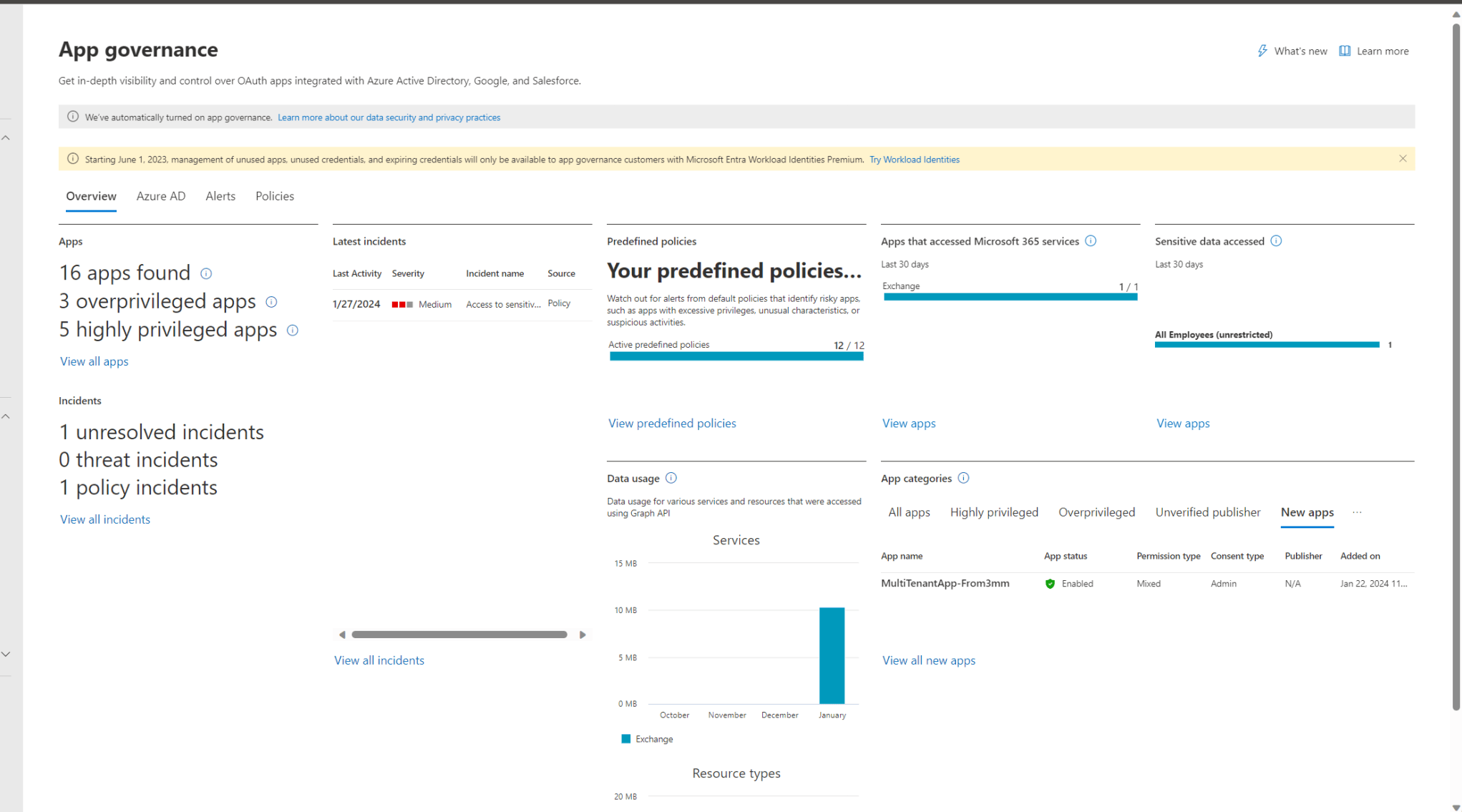
Task: Click 'View all new apps'
Action: point(928,660)
